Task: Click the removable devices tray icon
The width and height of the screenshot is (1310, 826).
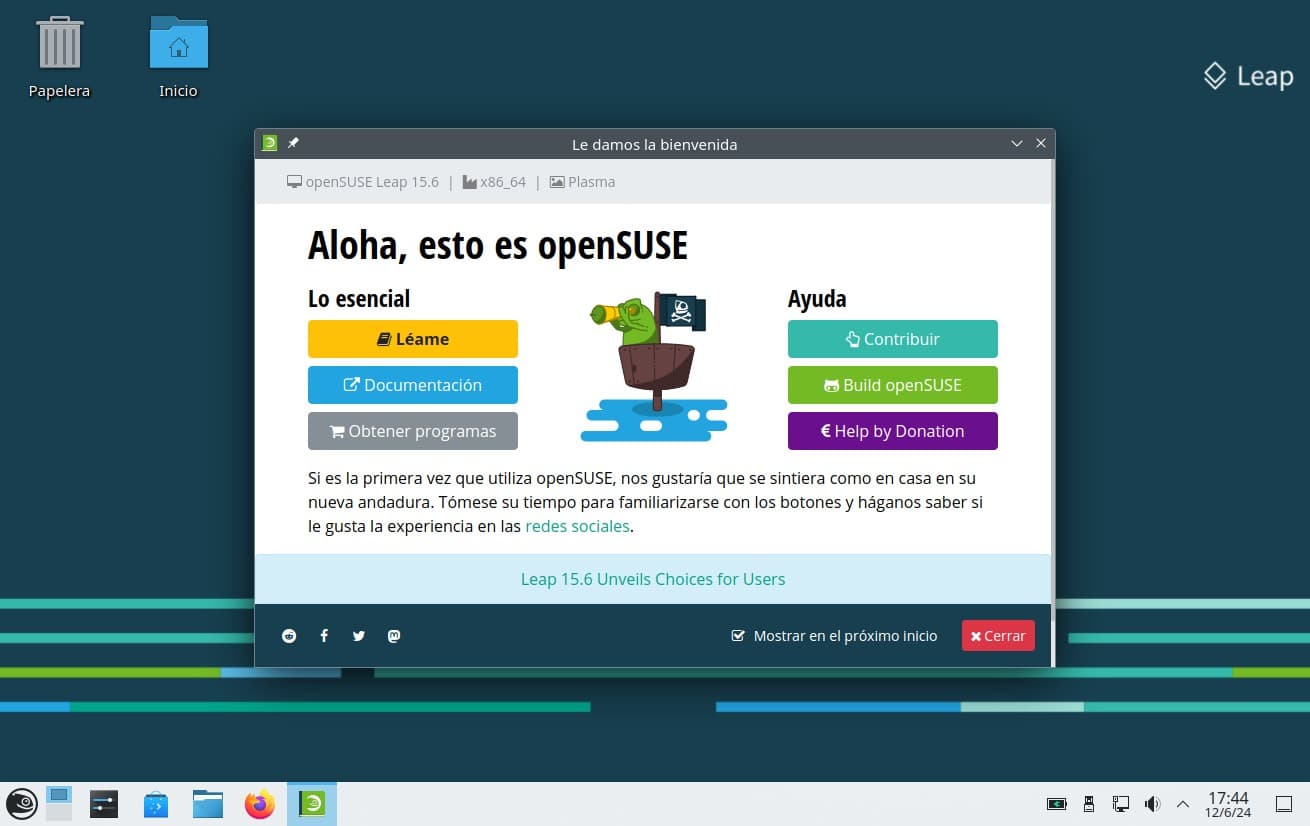Action: (x=1089, y=803)
